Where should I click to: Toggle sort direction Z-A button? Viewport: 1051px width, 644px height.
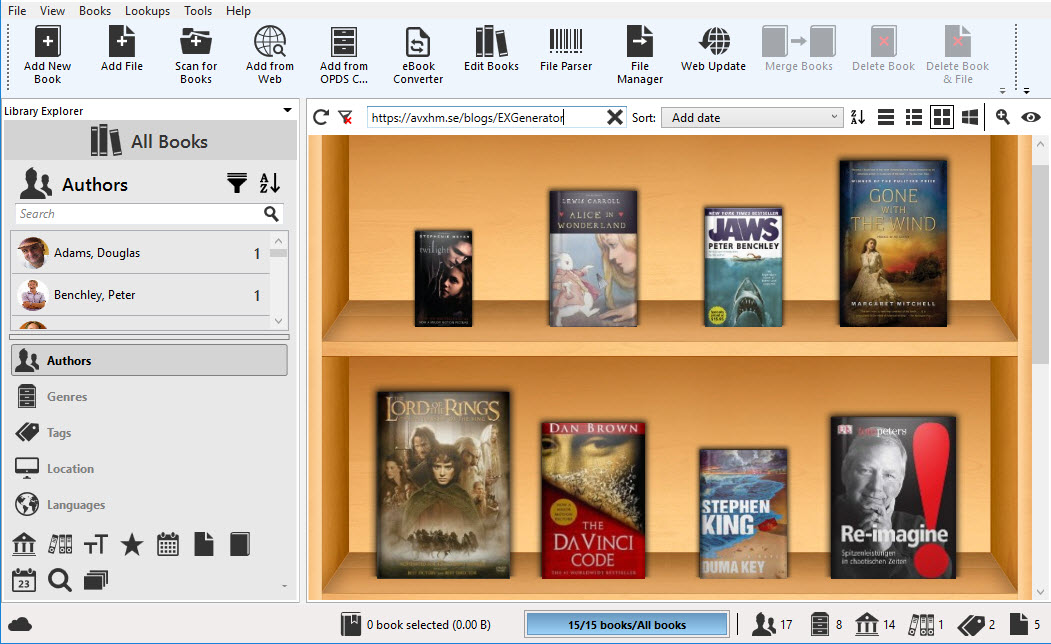coord(857,117)
